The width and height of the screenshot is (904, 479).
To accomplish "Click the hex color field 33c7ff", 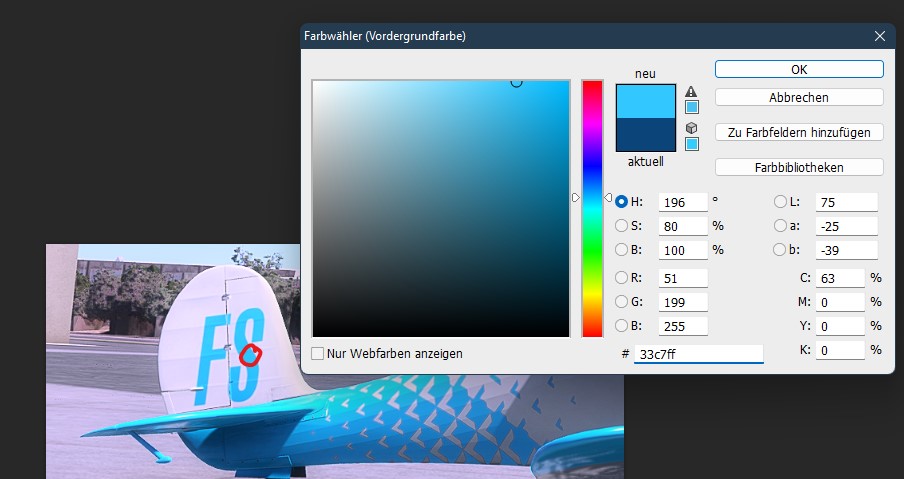I will point(699,354).
